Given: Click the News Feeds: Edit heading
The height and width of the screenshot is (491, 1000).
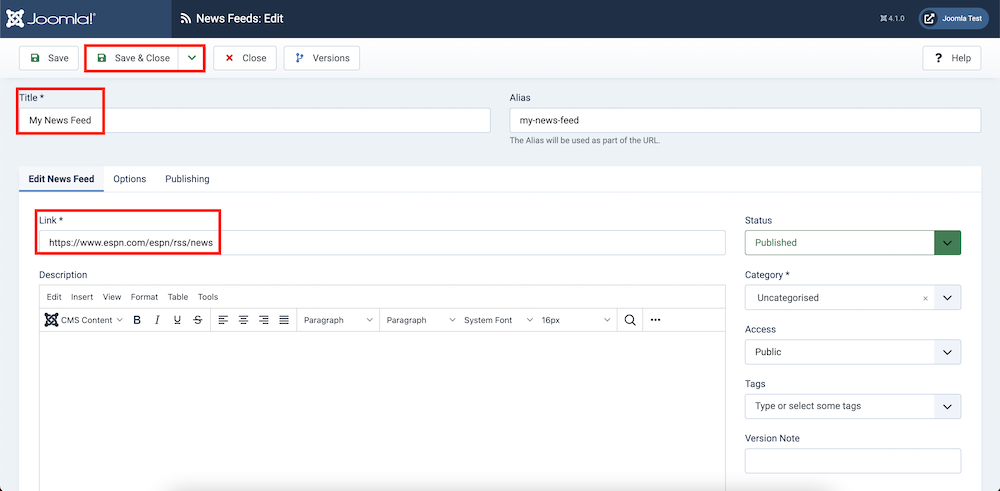Looking at the screenshot, I should point(239,18).
